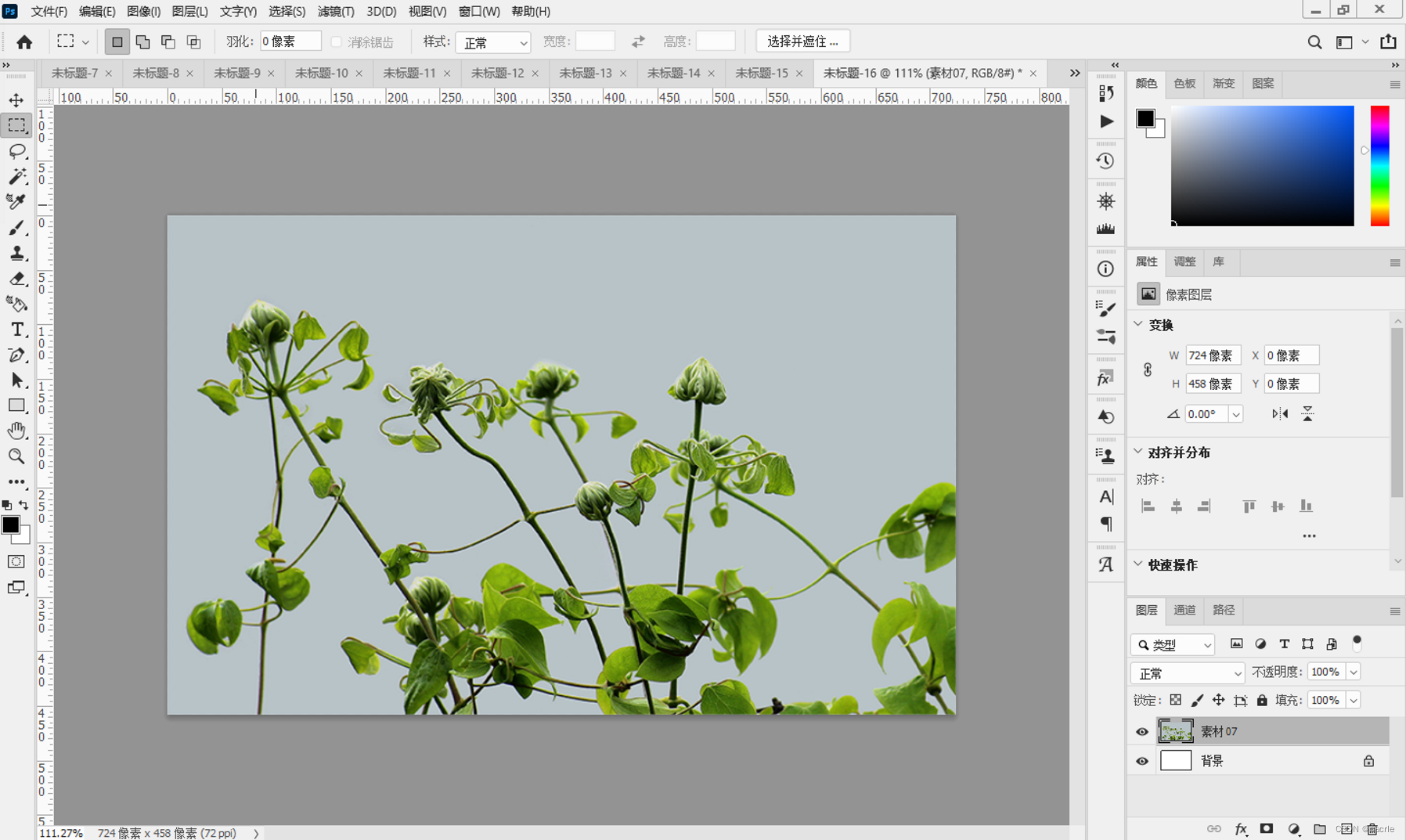This screenshot has height=840, width=1406.
Task: Open the search magnifier icon
Action: [1314, 42]
